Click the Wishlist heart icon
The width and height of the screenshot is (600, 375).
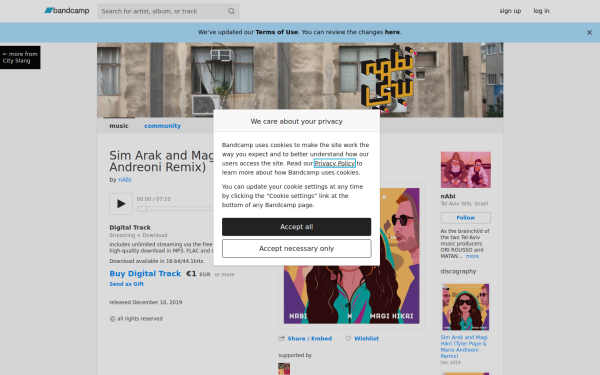(348, 339)
